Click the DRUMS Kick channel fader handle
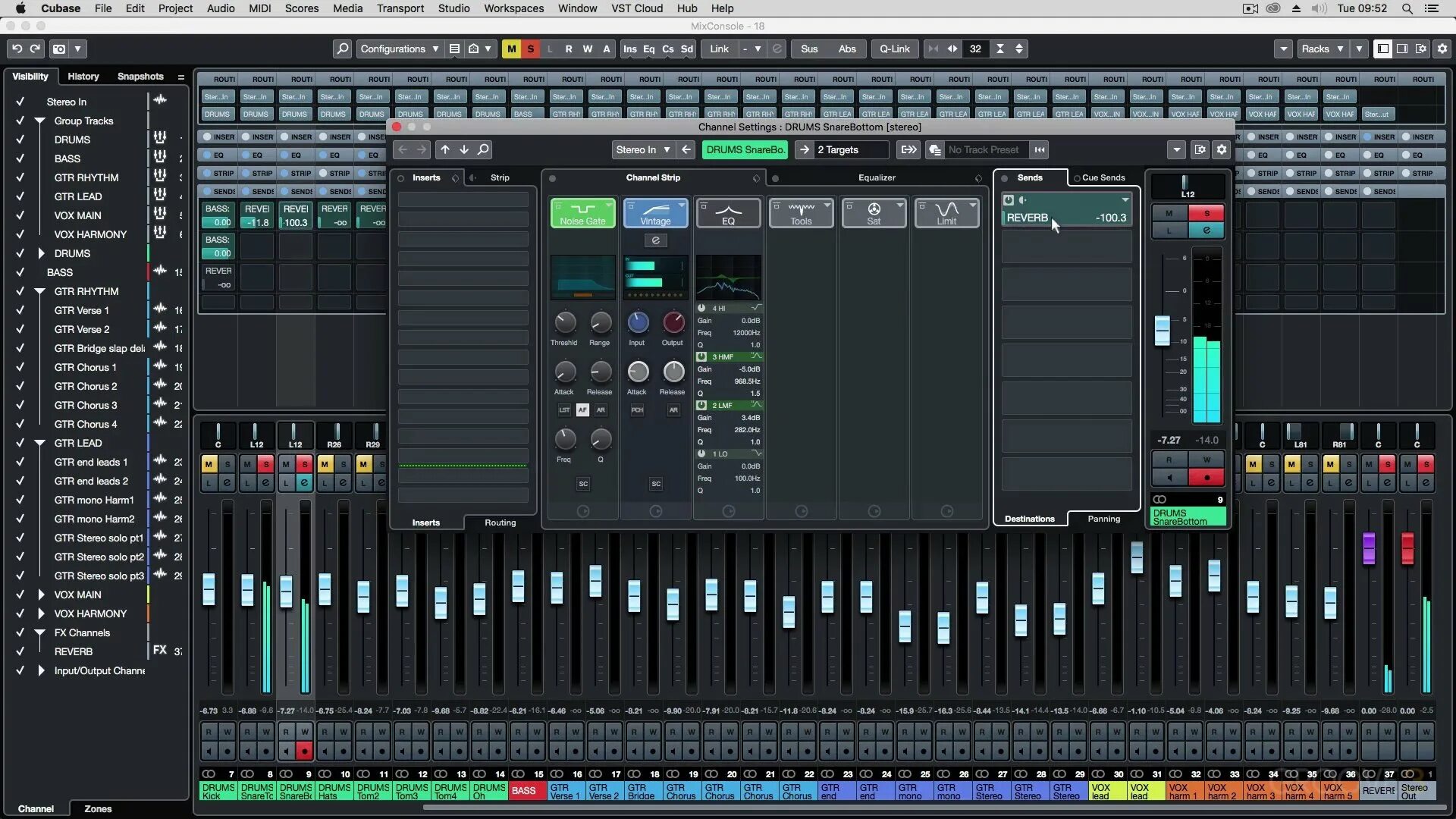1456x819 pixels. click(209, 588)
